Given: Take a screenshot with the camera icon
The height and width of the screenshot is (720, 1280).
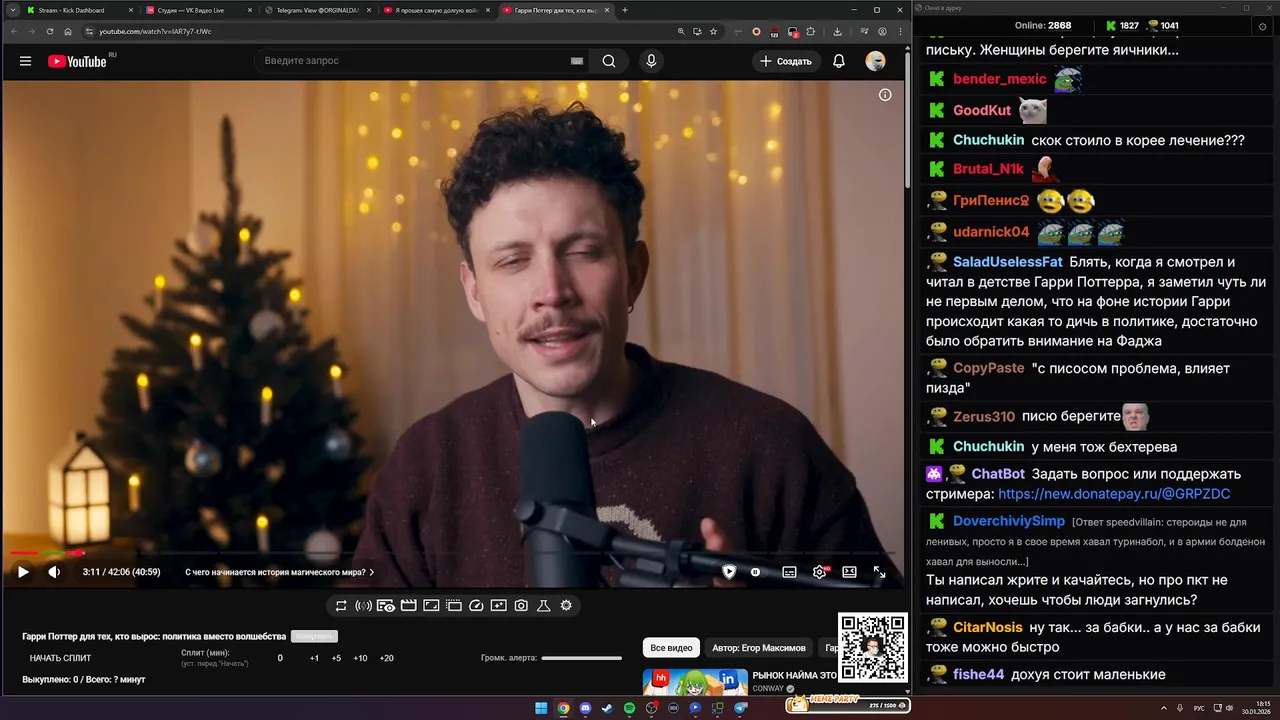Looking at the screenshot, I should (521, 606).
